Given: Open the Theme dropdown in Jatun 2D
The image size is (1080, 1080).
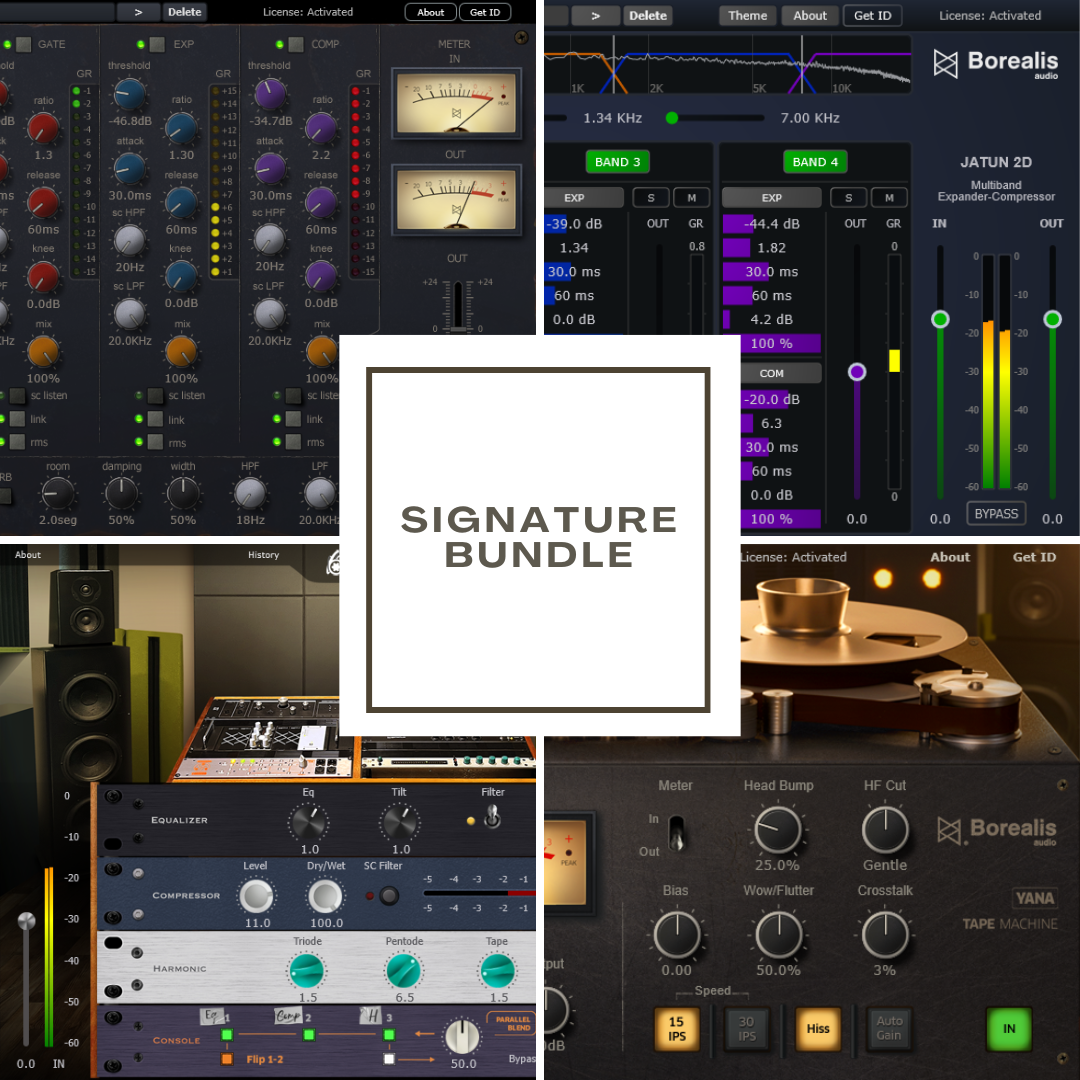Looking at the screenshot, I should (746, 15).
